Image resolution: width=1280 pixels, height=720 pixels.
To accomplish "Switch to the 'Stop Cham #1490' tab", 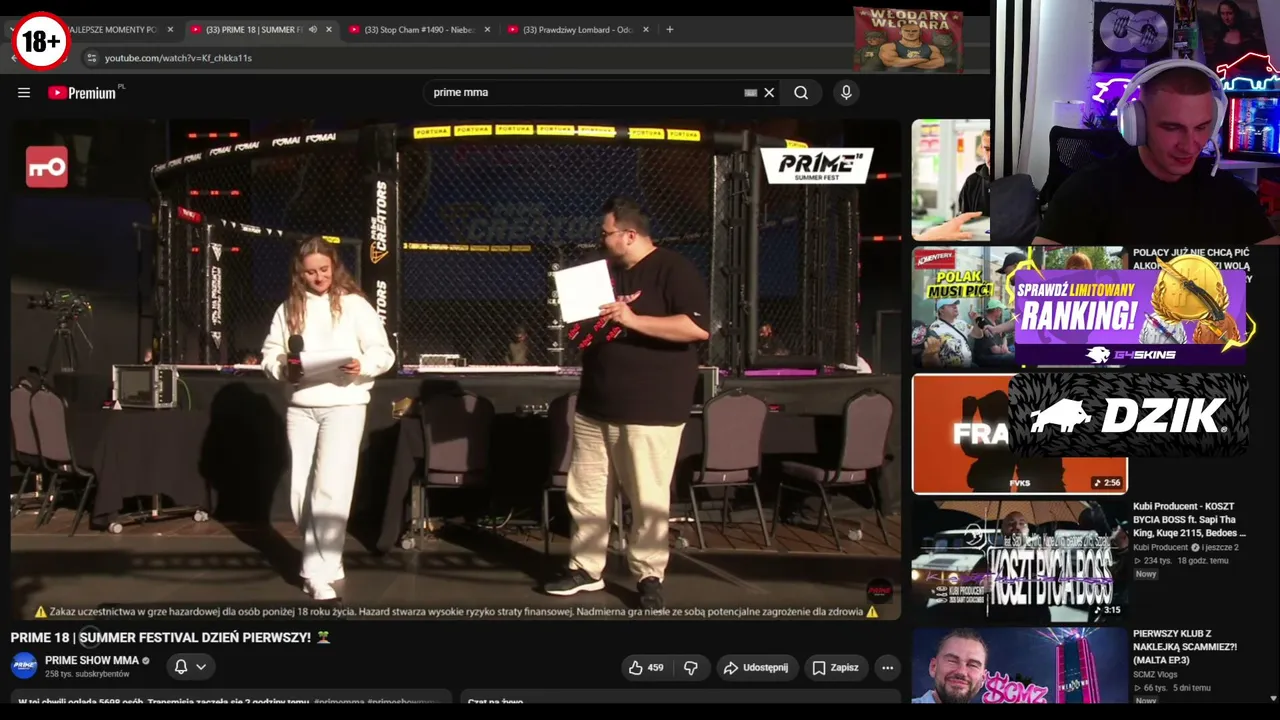I will pyautogui.click(x=419, y=30).
